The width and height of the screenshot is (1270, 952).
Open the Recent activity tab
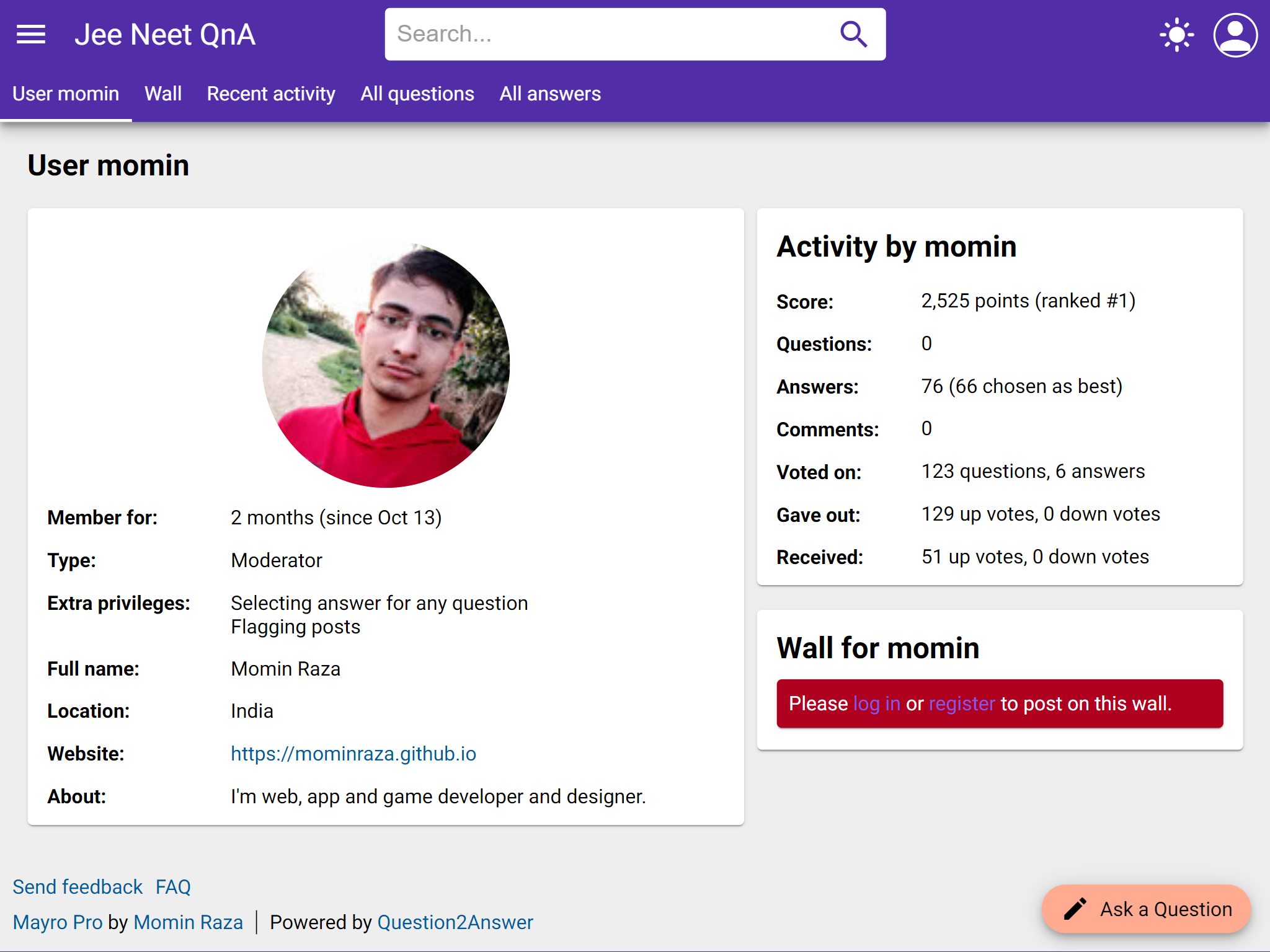[x=271, y=94]
